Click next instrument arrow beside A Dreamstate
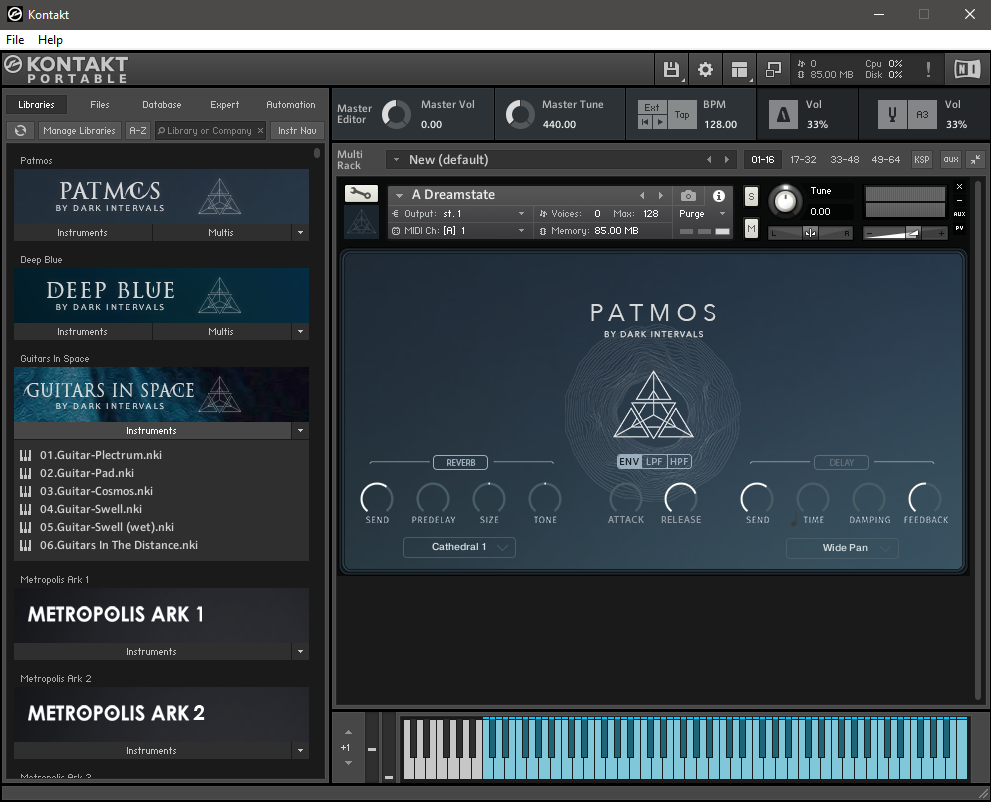 coord(661,196)
